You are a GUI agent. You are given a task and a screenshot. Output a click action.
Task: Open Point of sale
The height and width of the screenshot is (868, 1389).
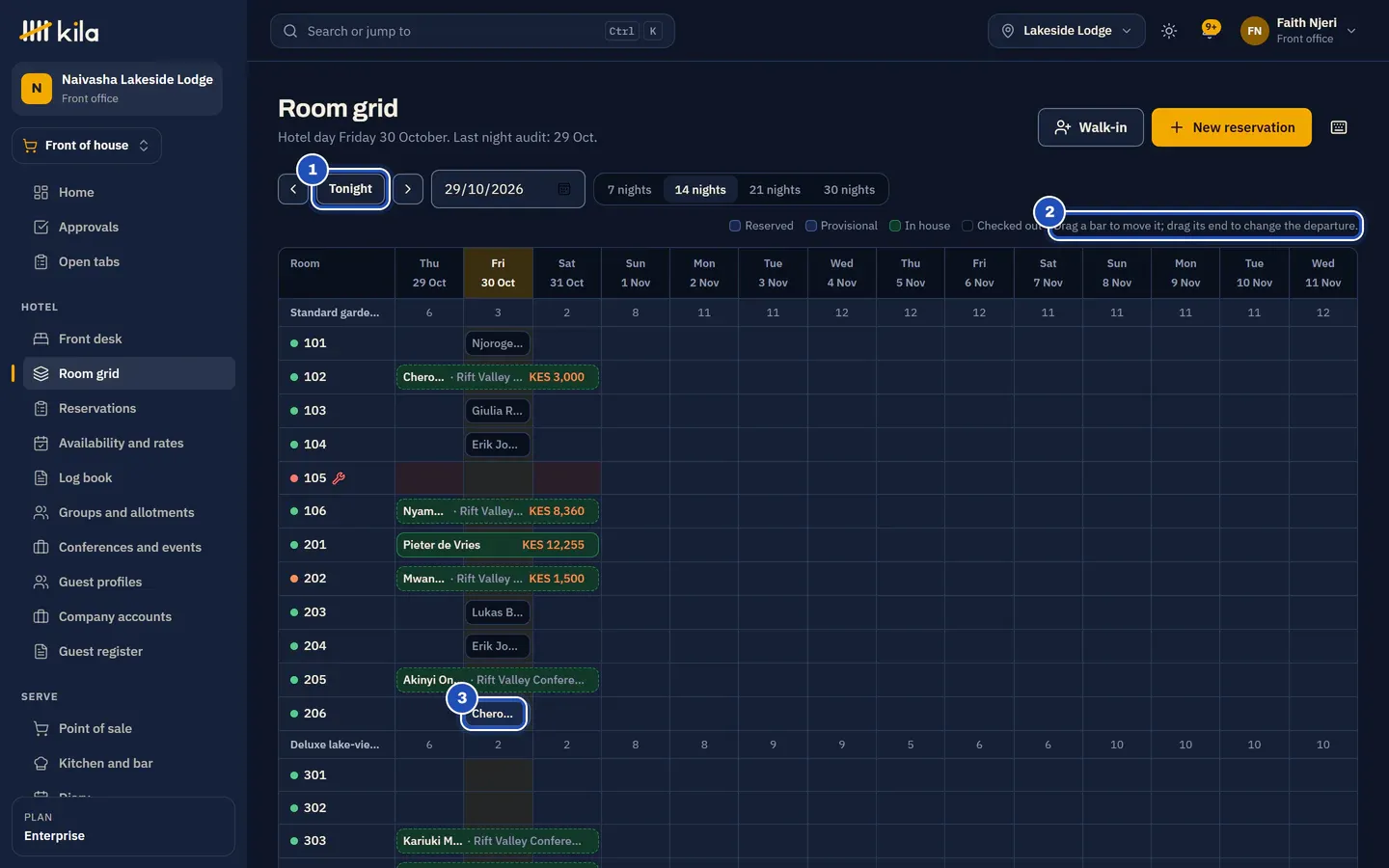point(129,729)
